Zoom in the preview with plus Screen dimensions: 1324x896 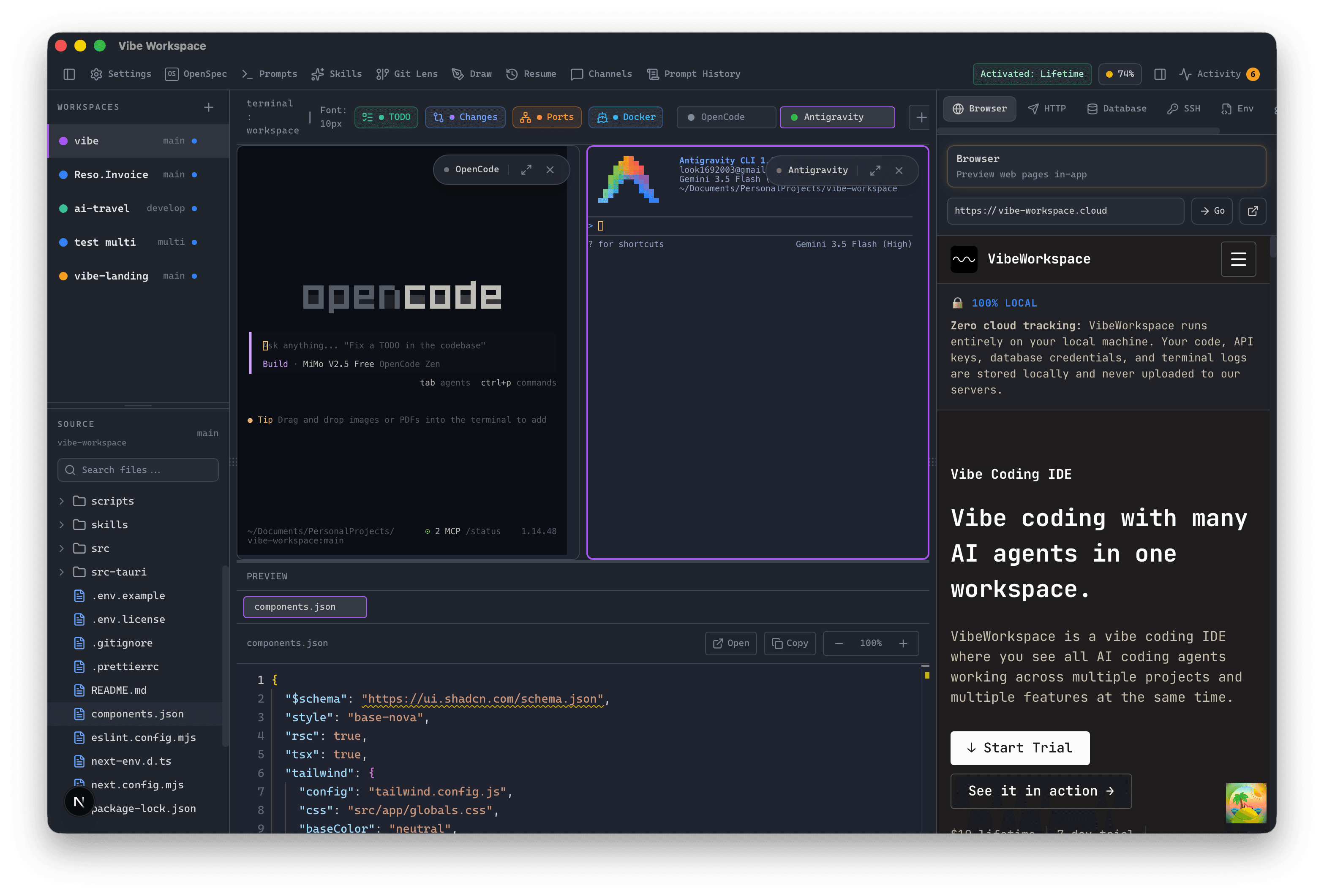coord(903,643)
